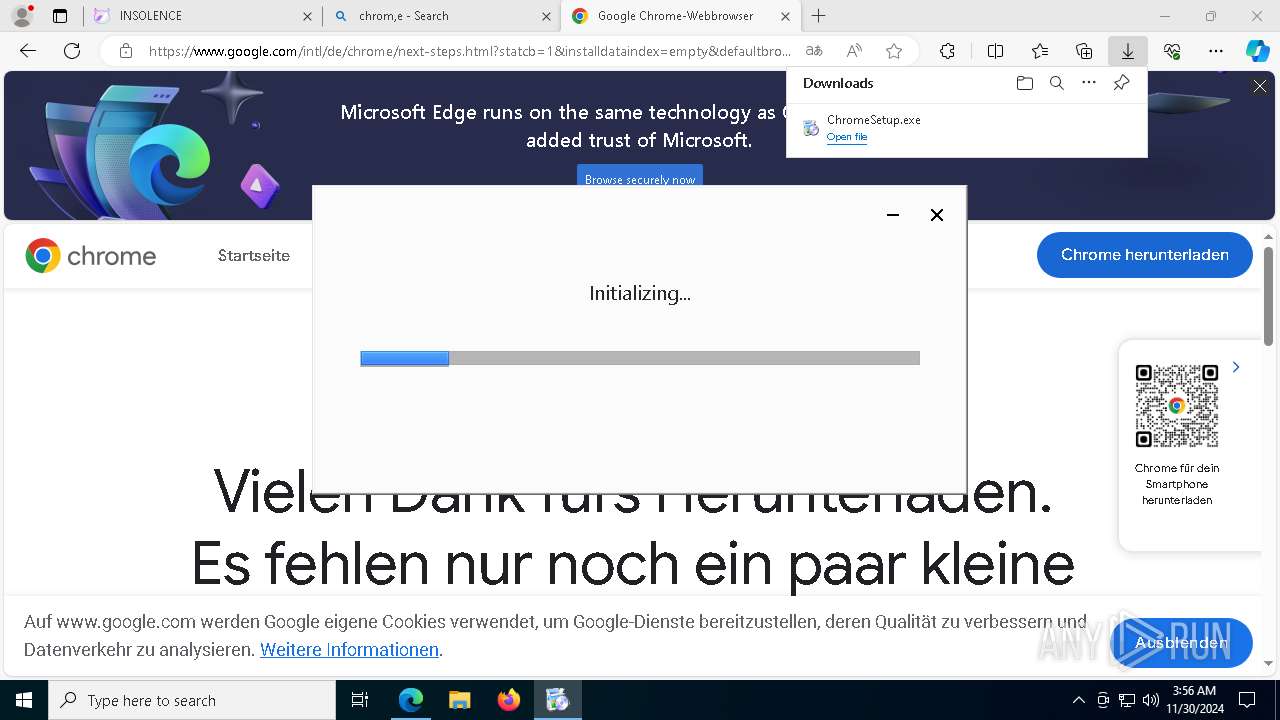Open the Favorites list icon
1280x720 pixels.
click(1040, 51)
